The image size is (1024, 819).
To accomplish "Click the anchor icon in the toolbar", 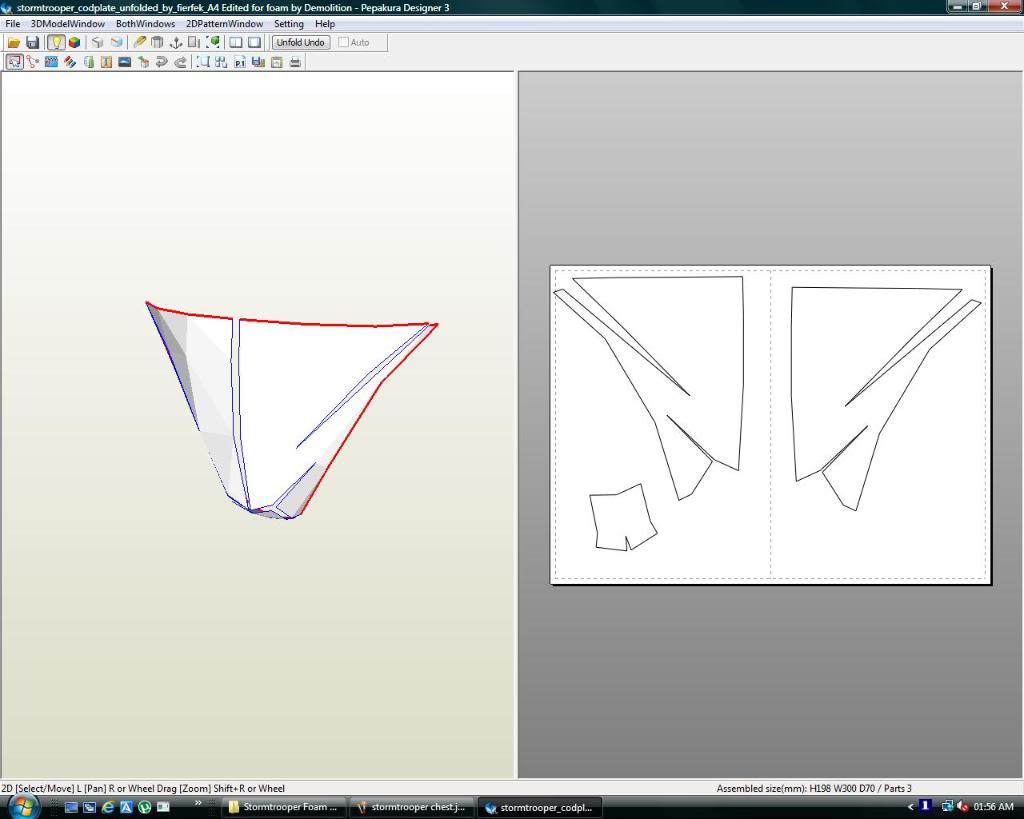I will click(176, 43).
